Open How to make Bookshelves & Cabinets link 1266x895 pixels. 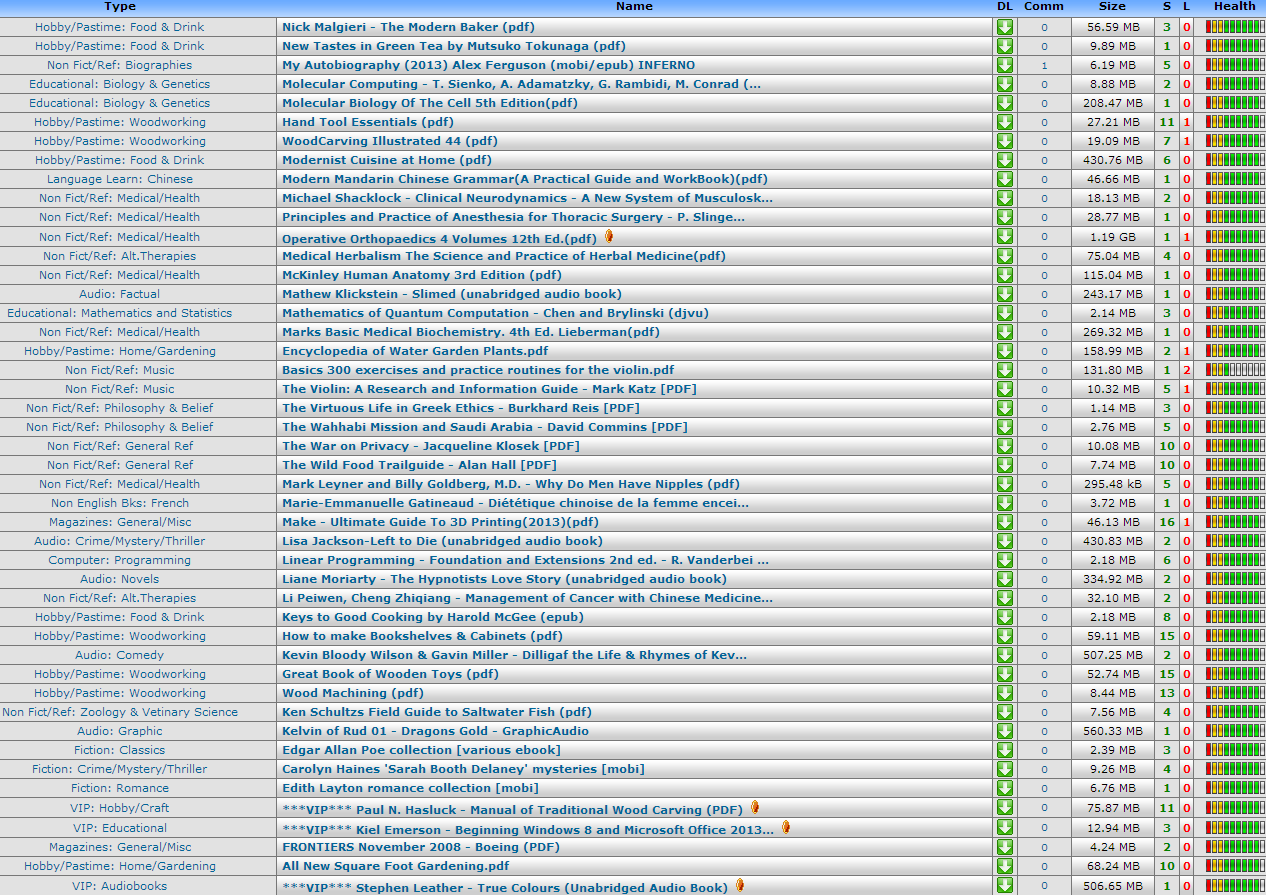[422, 636]
